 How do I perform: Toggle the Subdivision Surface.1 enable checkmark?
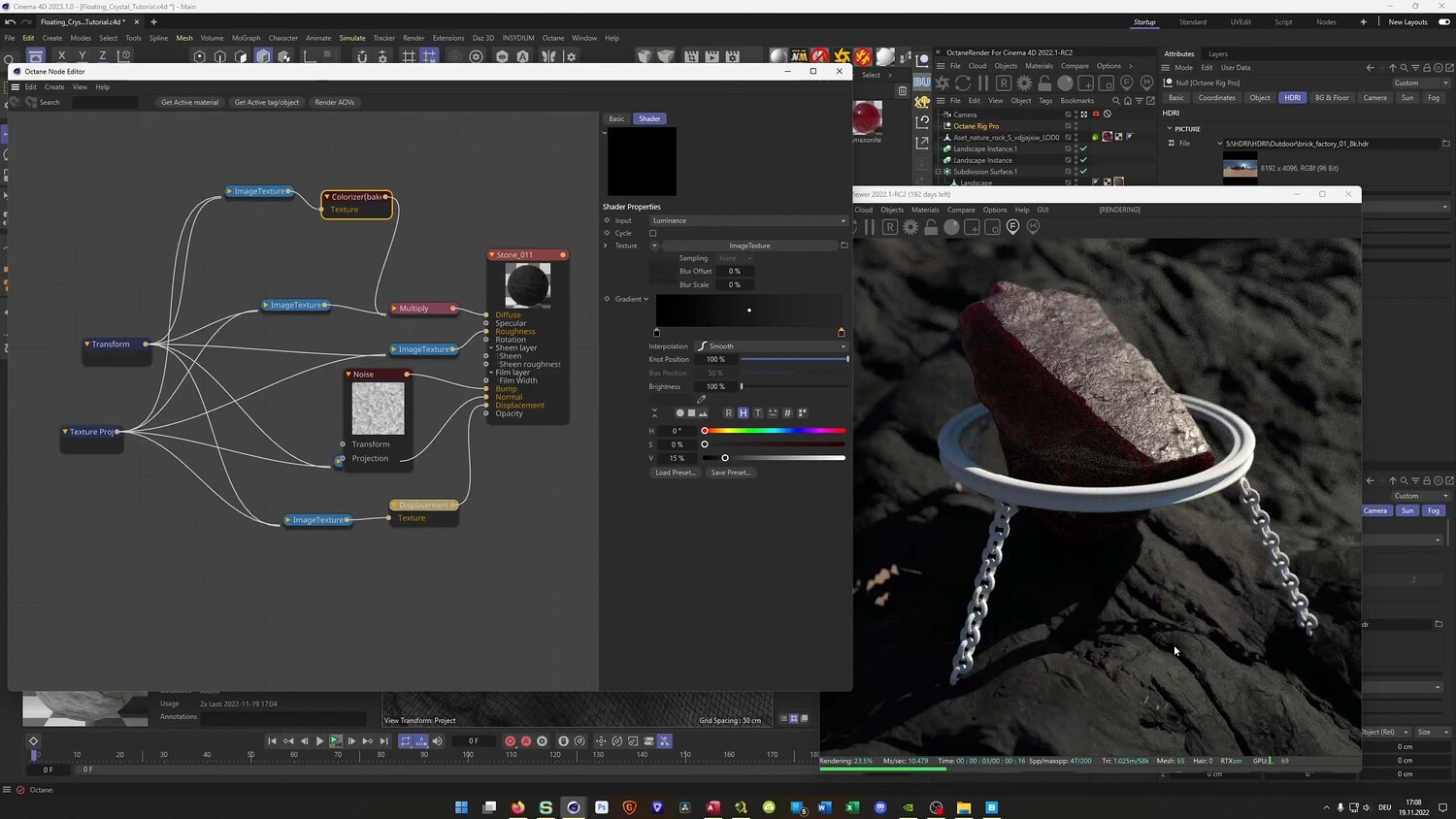[x=1083, y=172]
